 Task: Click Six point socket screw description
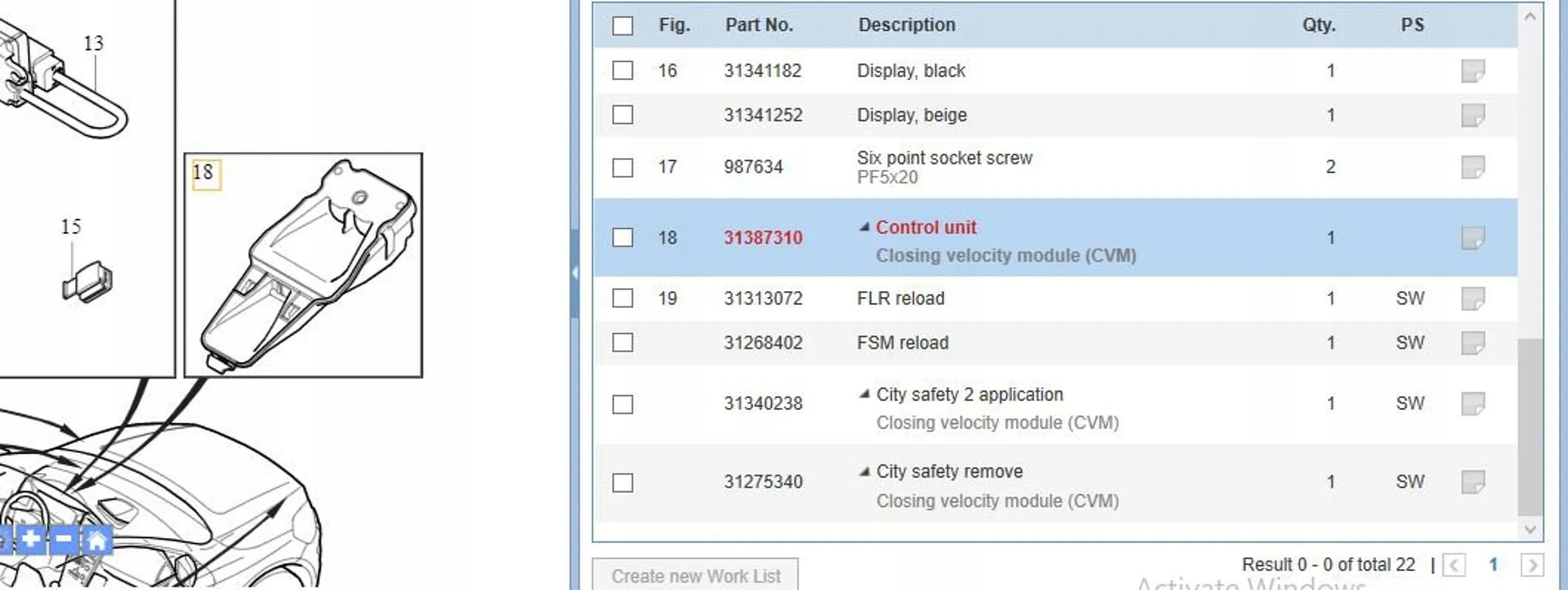(945, 158)
